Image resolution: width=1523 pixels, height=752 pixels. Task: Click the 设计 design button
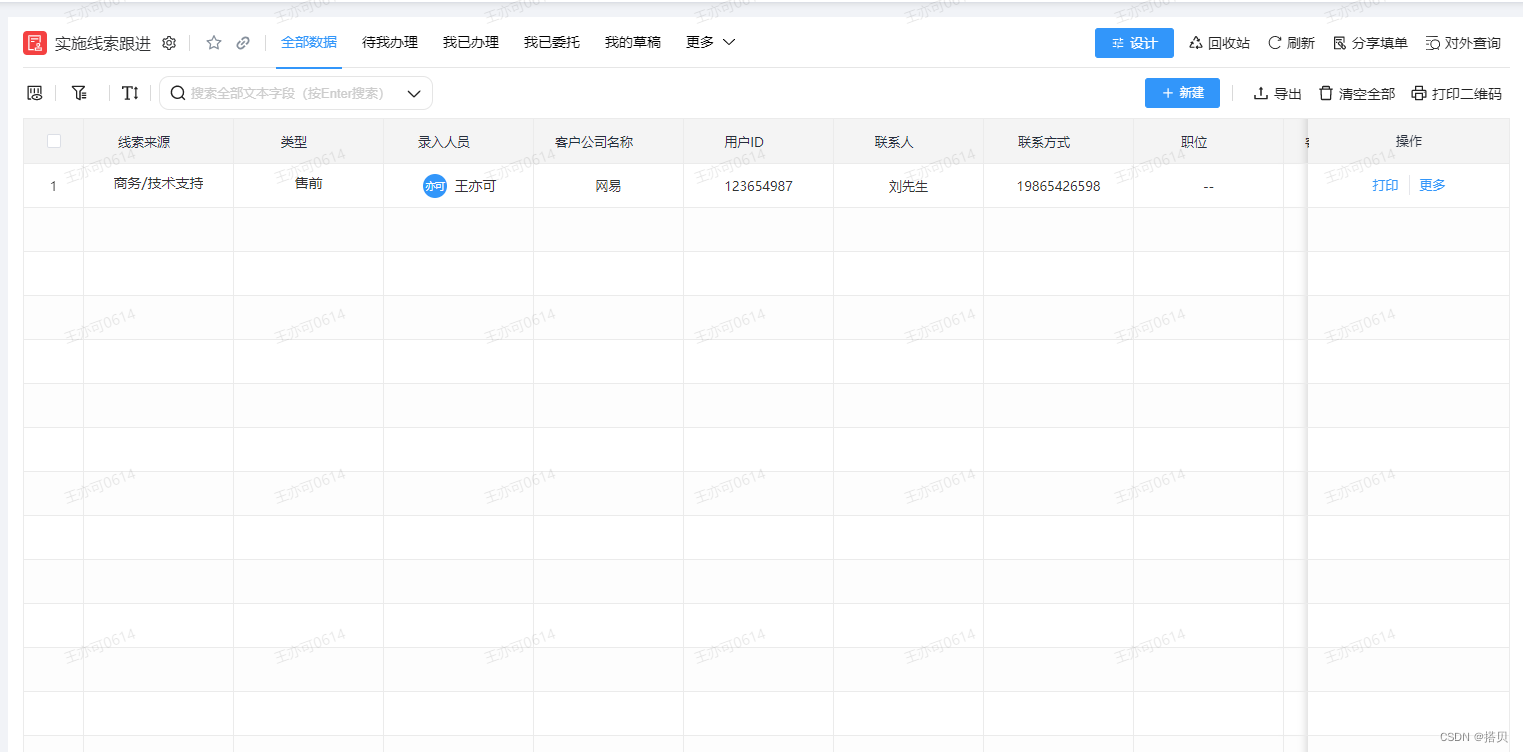pos(1134,43)
